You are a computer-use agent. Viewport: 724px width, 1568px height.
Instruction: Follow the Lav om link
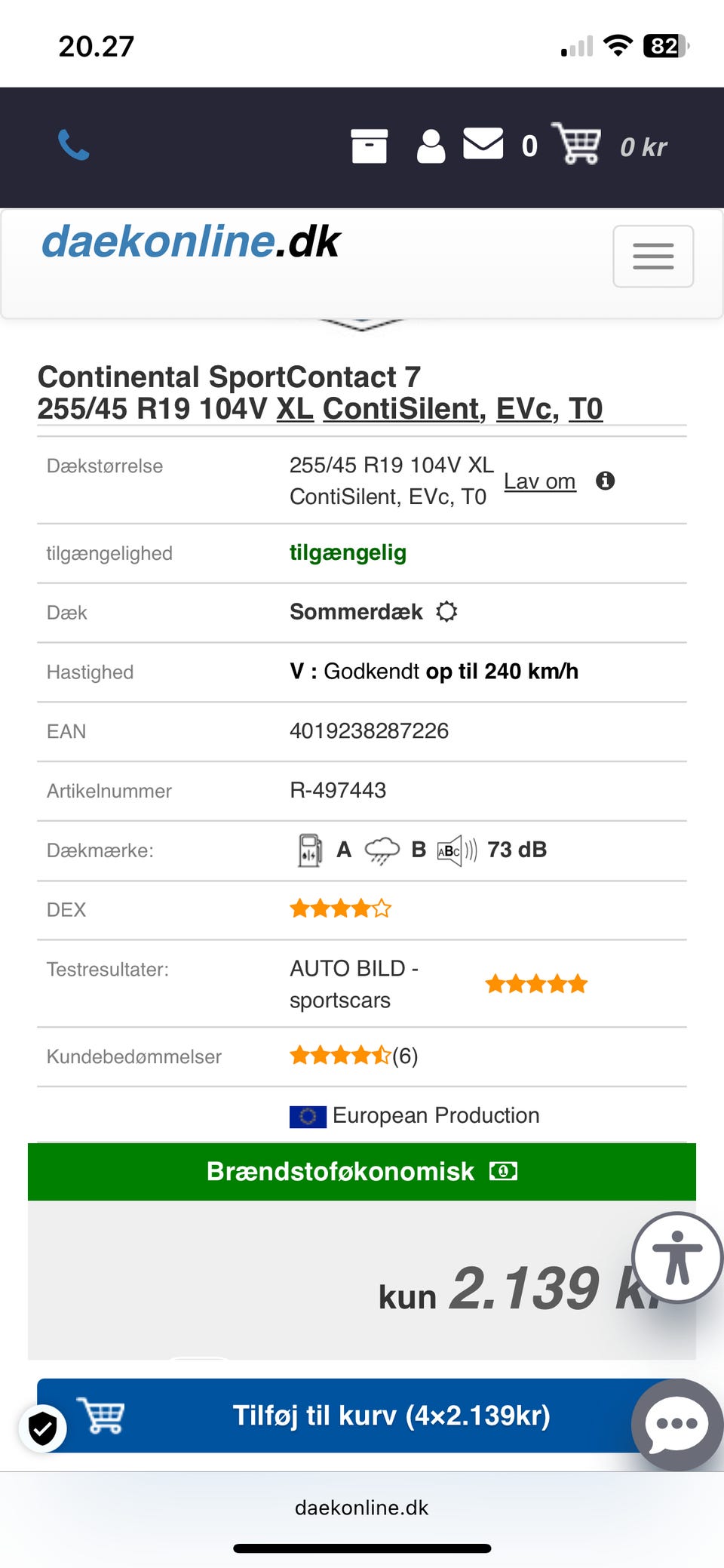540,481
